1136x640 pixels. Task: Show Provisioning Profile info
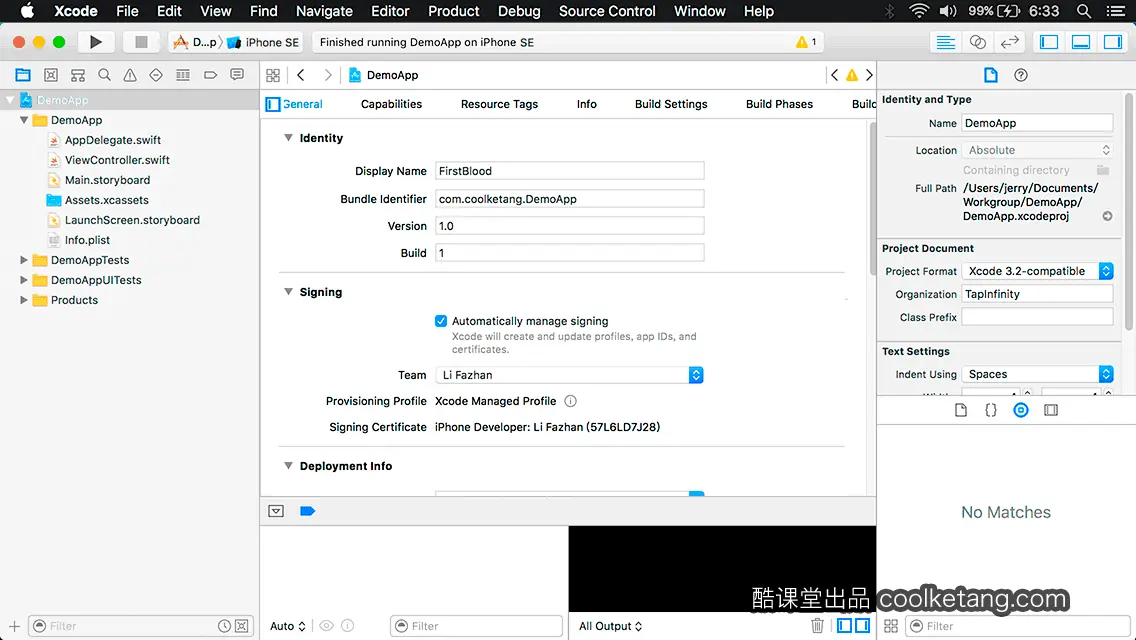click(571, 401)
